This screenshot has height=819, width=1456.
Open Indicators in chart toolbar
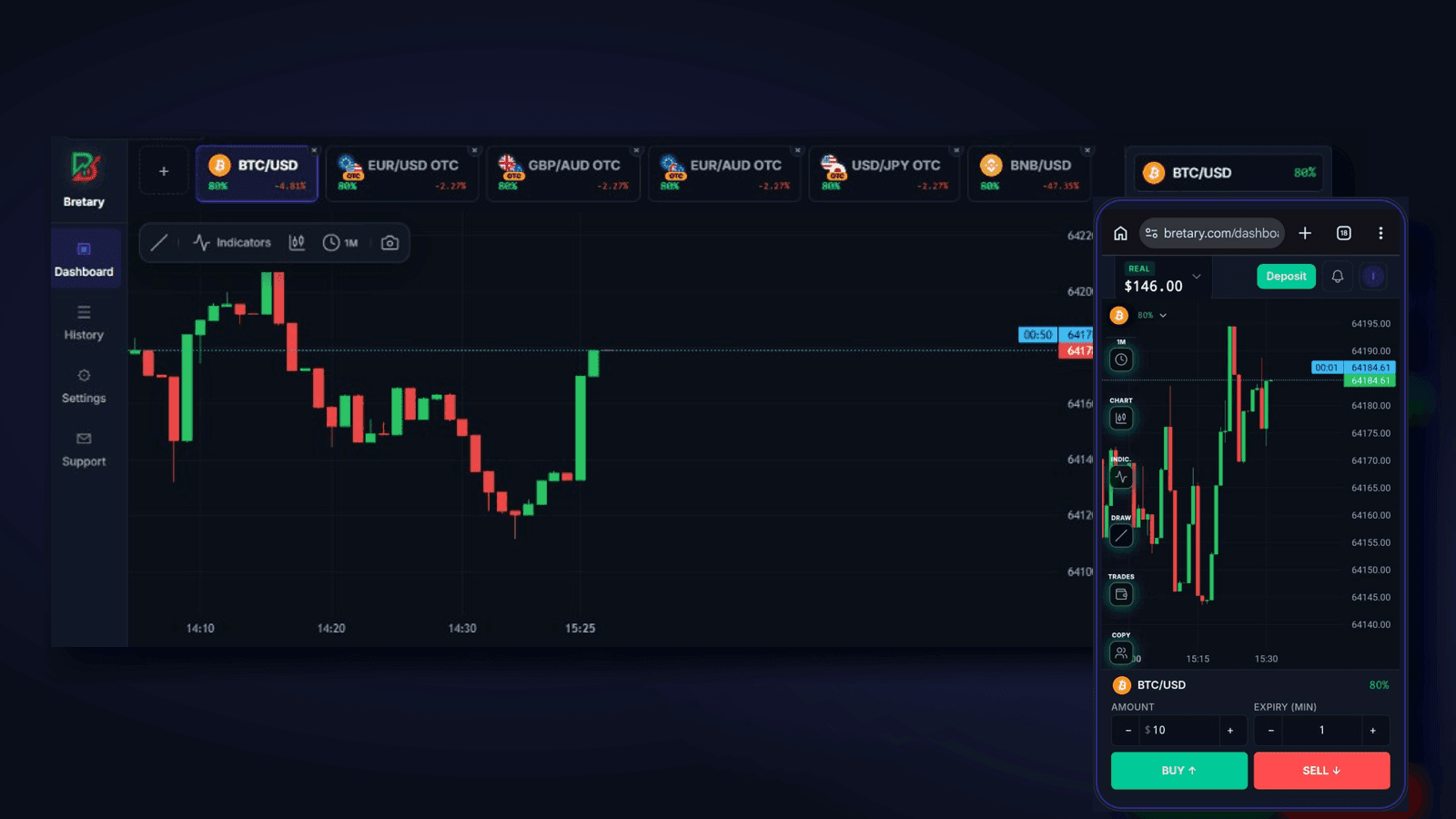[232, 243]
